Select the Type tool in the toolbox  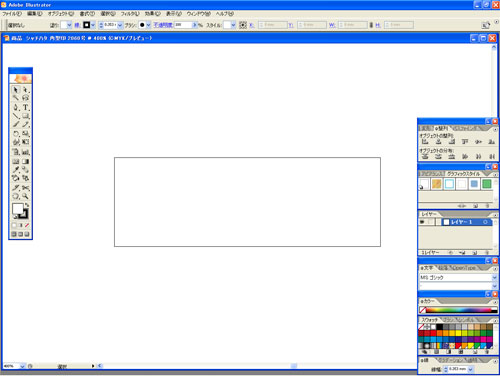[x=26, y=107]
